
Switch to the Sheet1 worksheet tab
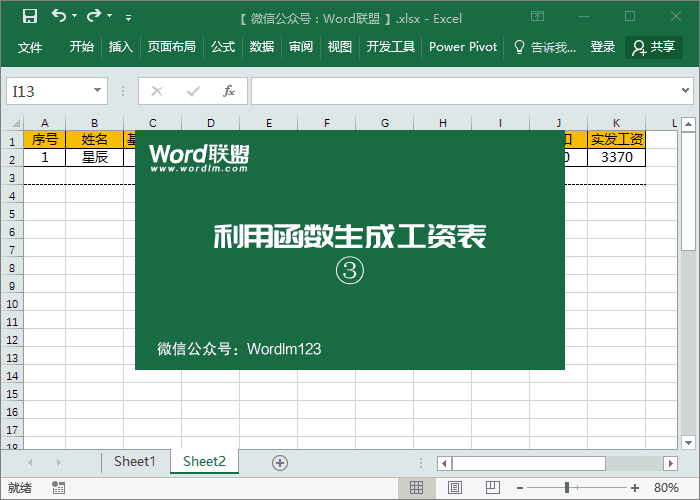[134, 462]
